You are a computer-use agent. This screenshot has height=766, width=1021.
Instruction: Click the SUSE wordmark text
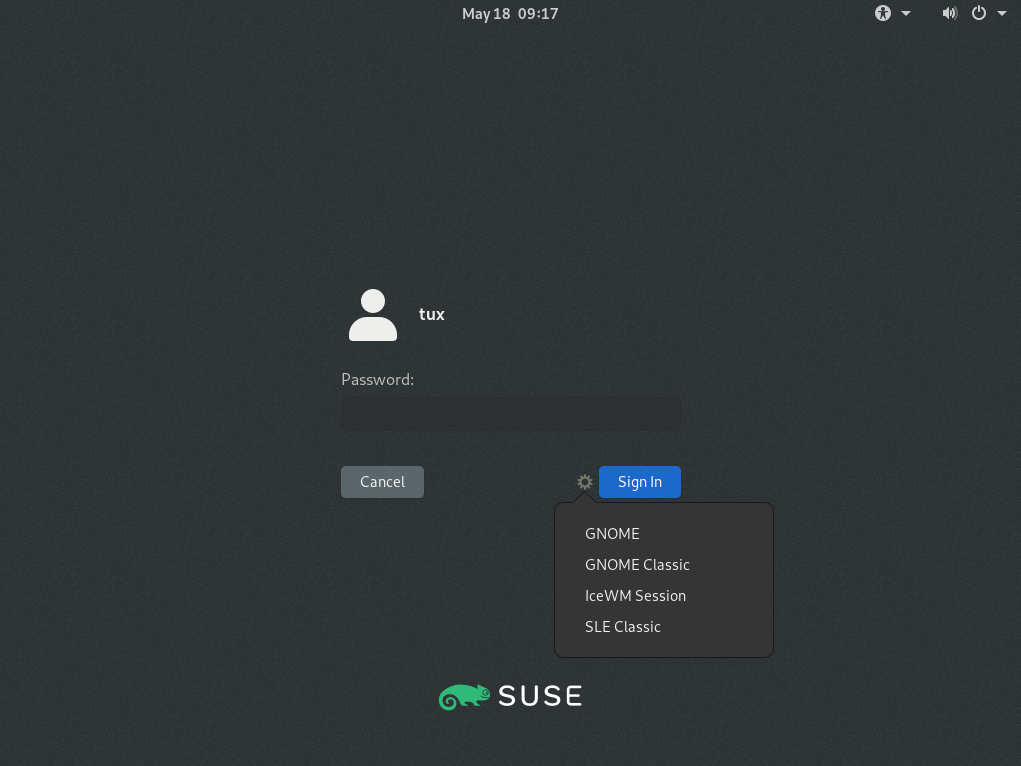(539, 696)
